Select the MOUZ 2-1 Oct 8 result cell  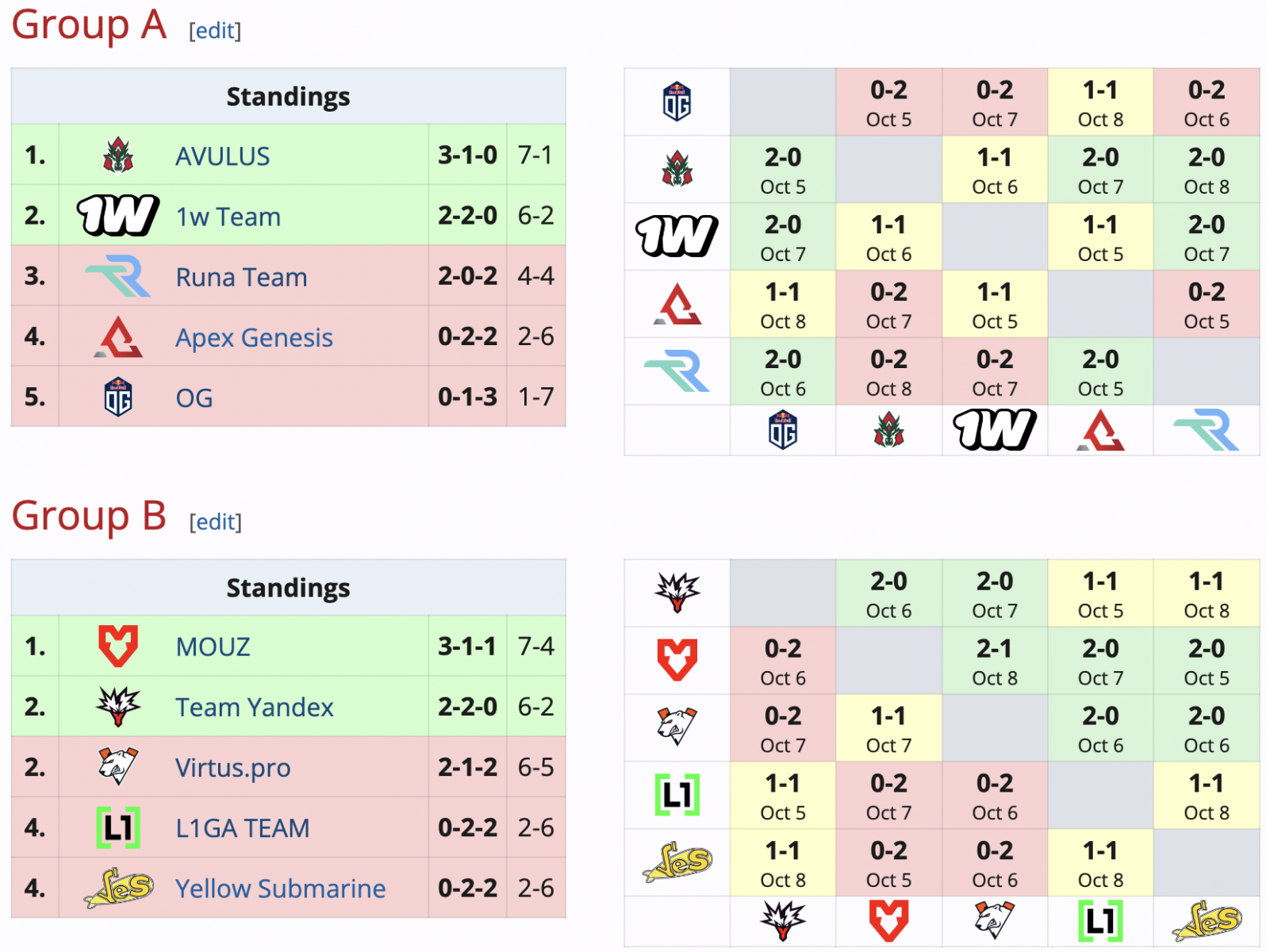(x=994, y=661)
